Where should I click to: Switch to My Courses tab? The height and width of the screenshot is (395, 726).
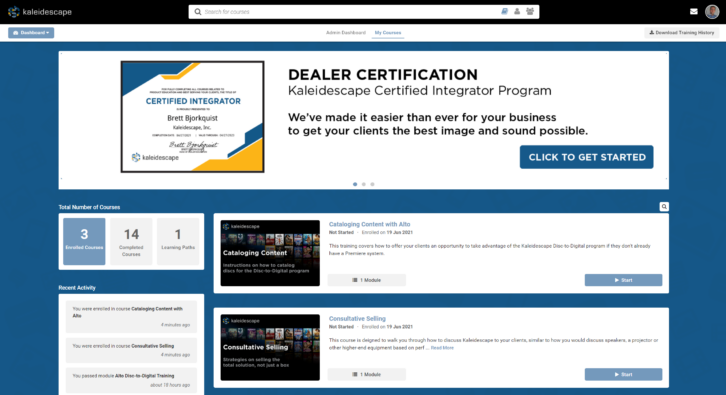pos(388,32)
